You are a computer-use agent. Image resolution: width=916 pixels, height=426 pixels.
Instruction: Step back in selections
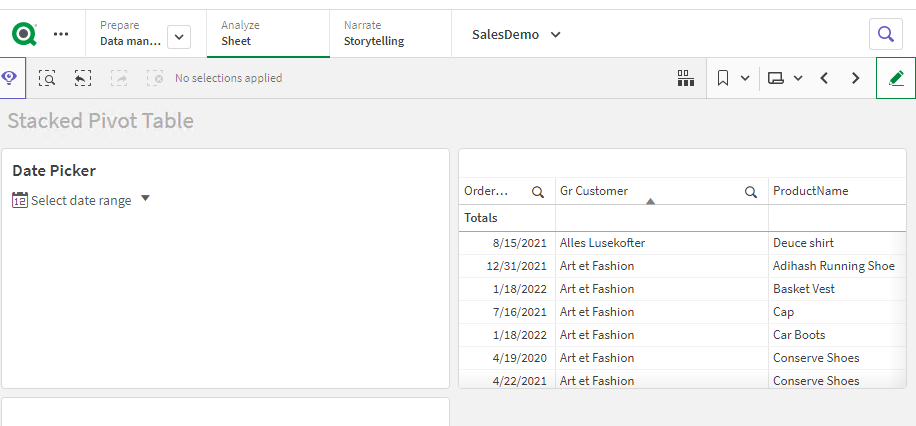click(x=83, y=78)
